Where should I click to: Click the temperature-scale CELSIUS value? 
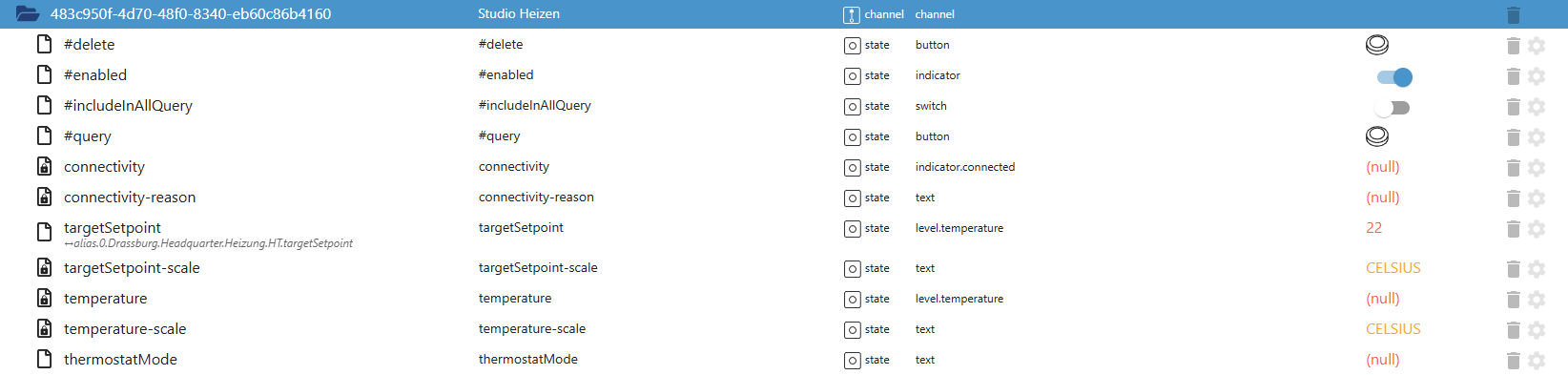click(1393, 329)
